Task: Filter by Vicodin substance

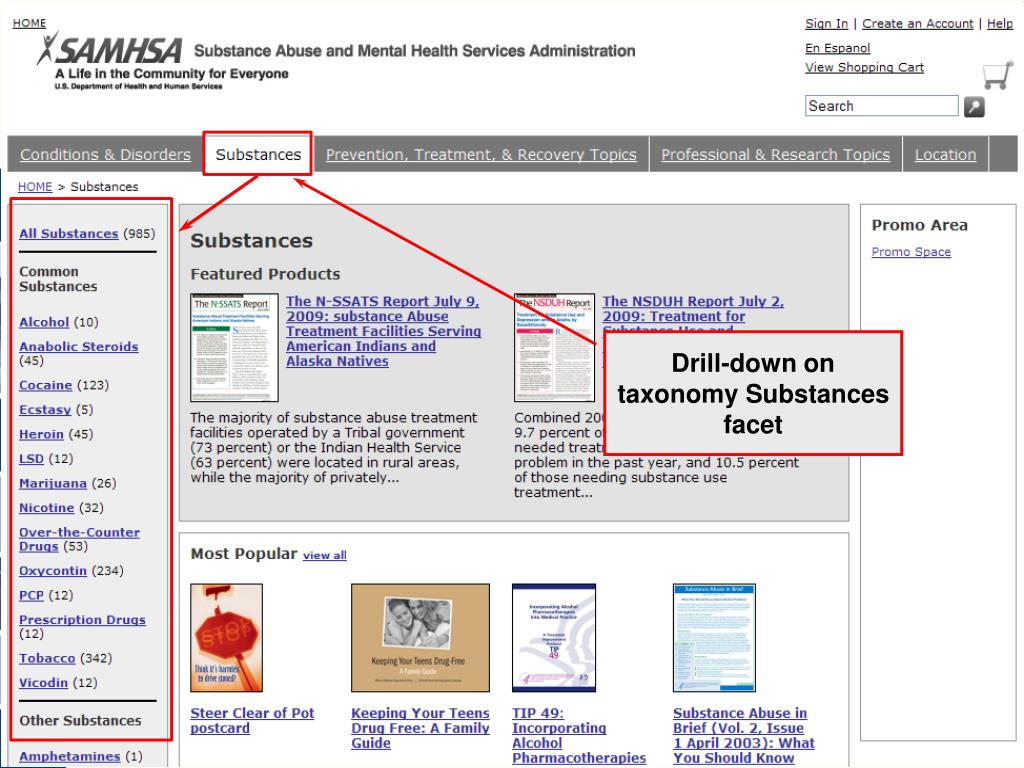Action: point(43,682)
